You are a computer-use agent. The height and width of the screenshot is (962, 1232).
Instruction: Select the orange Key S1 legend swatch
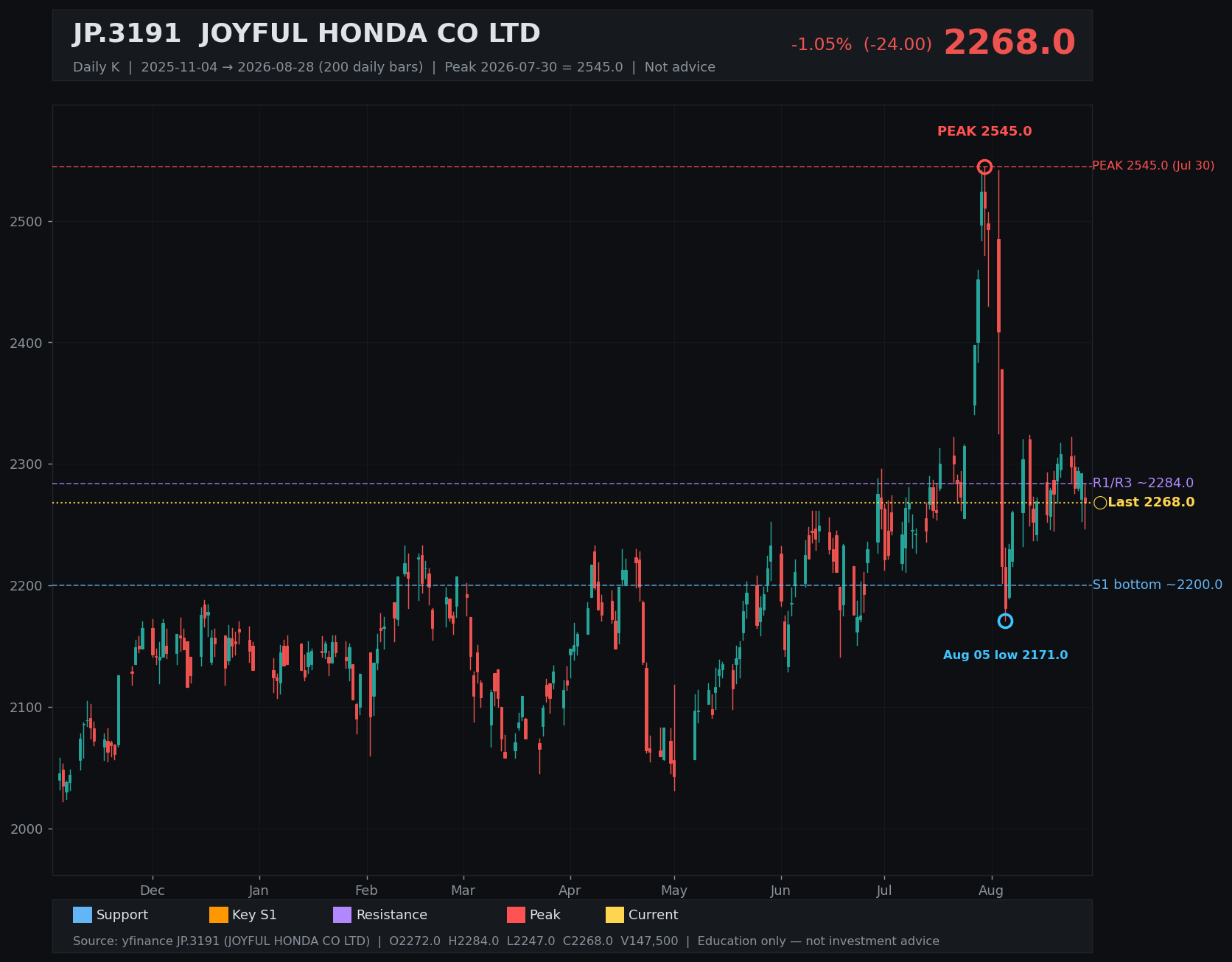point(219,915)
